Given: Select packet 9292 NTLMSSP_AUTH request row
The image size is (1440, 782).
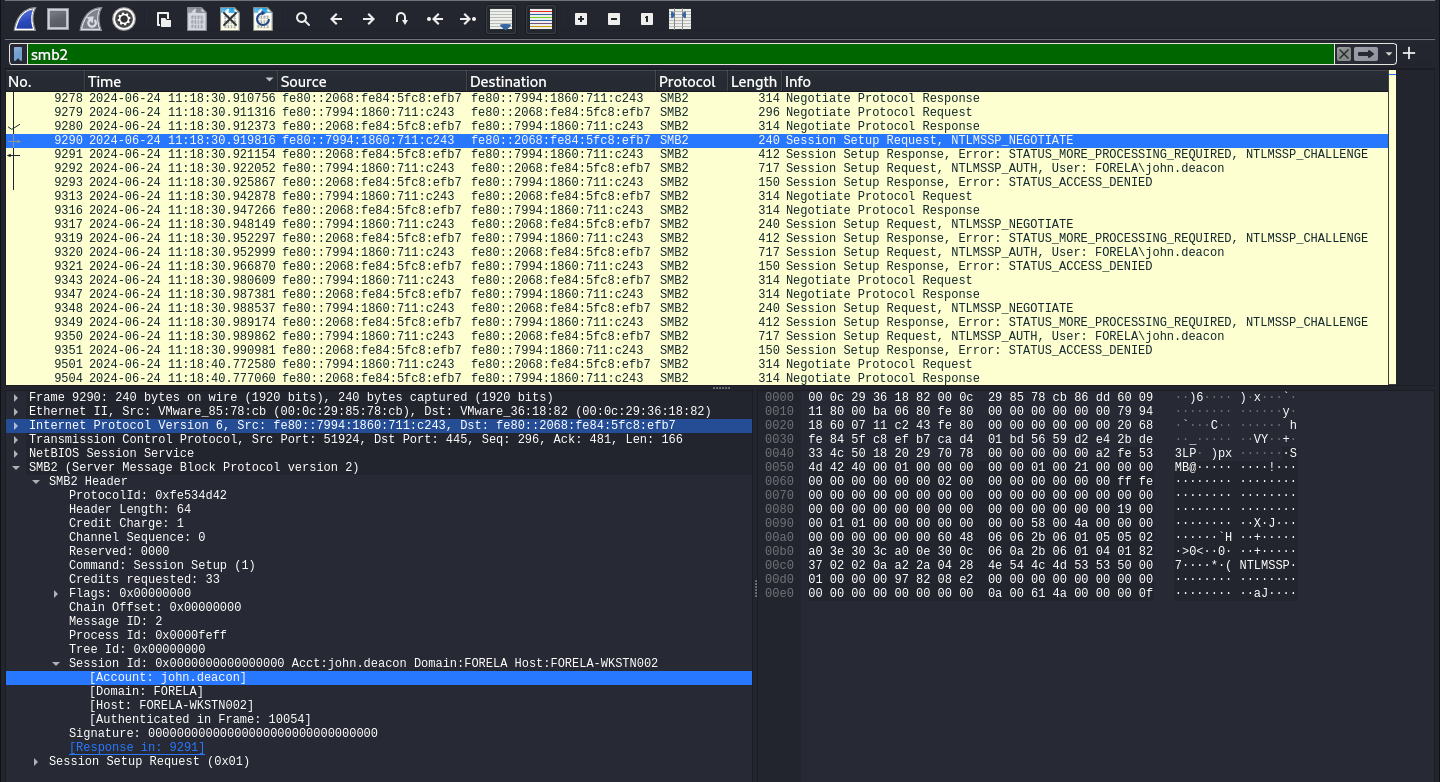Looking at the screenshot, I should (x=697, y=169).
